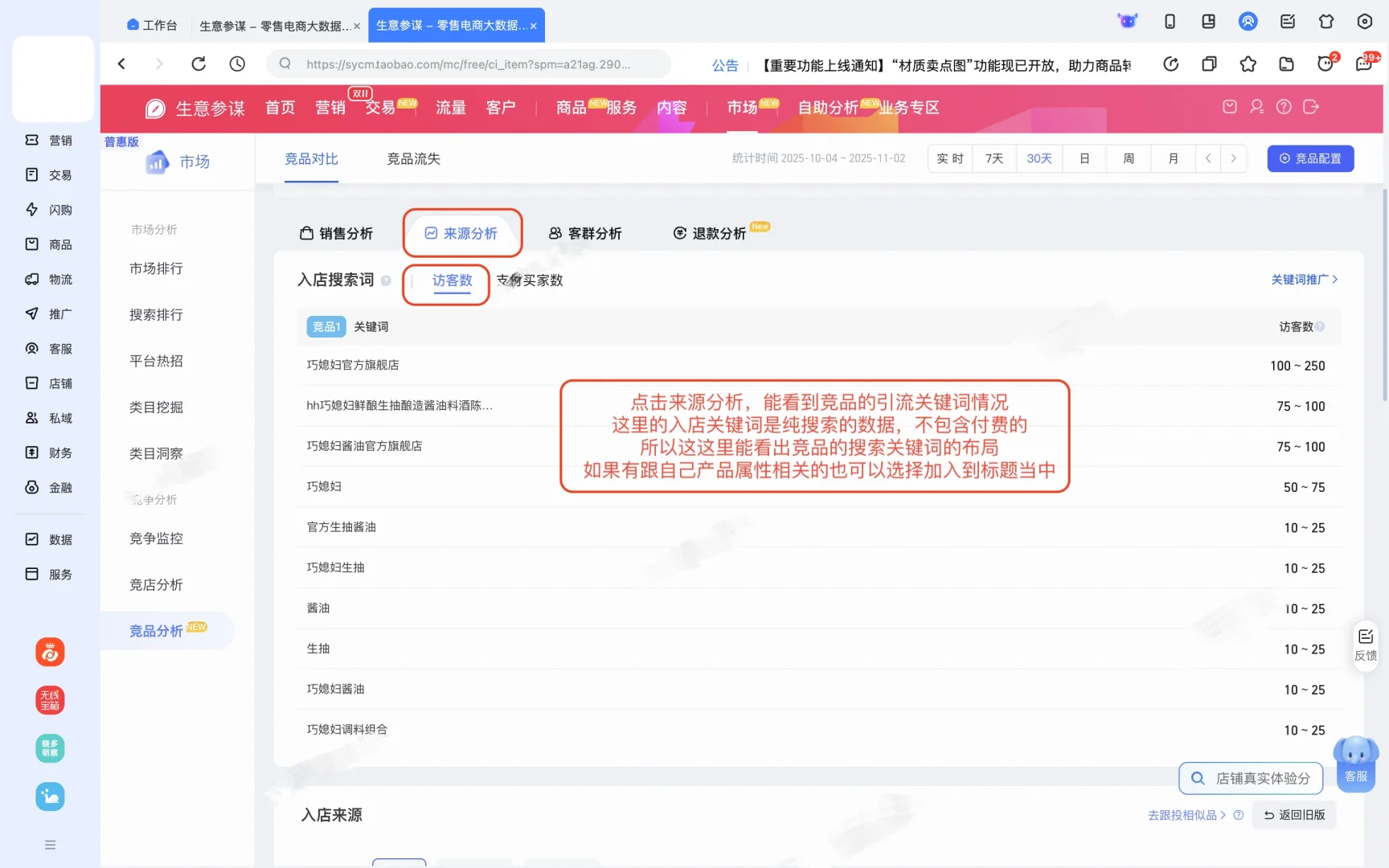Click the purple AI robot mascot icon
Viewport: 1389px width, 868px height.
coord(1128,22)
